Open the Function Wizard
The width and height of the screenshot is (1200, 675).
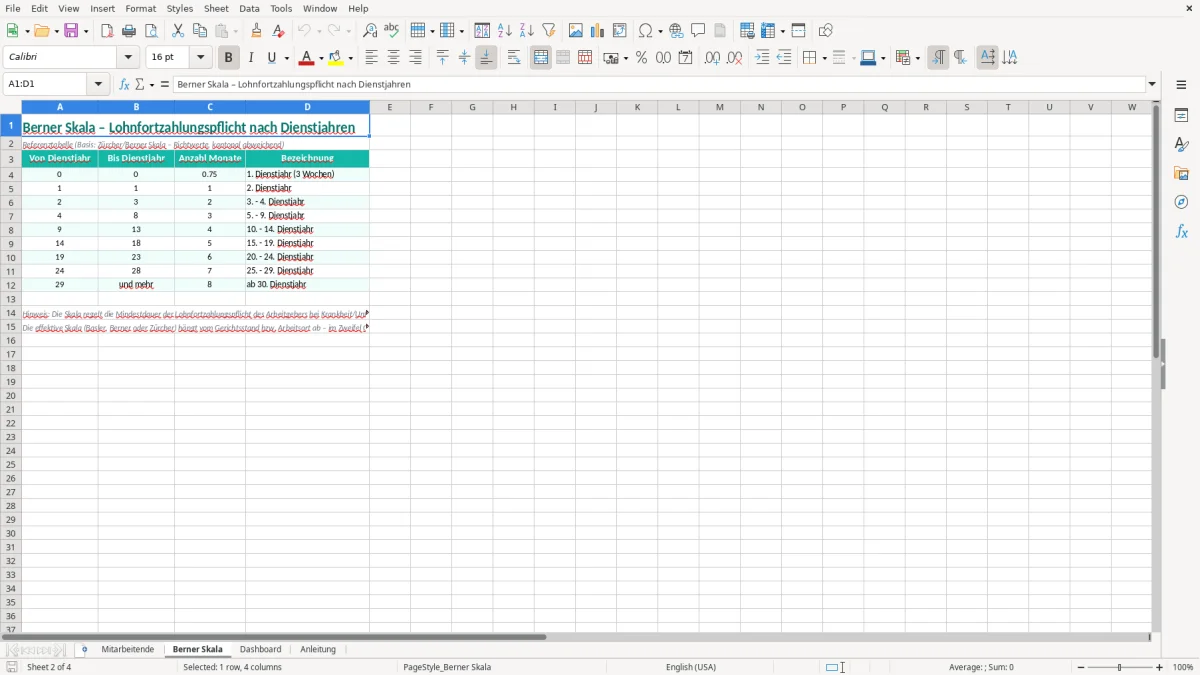pyautogui.click(x=124, y=84)
